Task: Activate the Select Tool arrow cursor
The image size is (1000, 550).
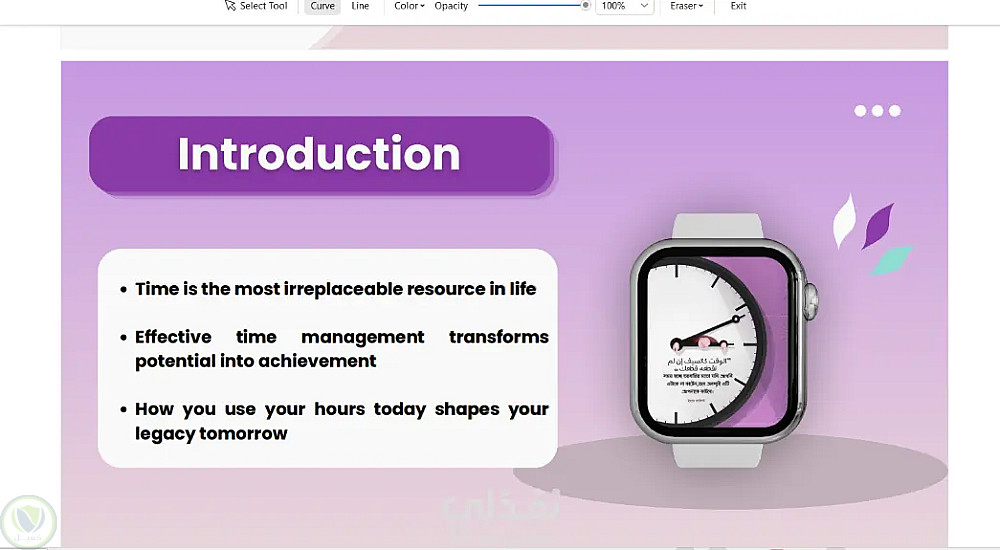Action: click(256, 6)
